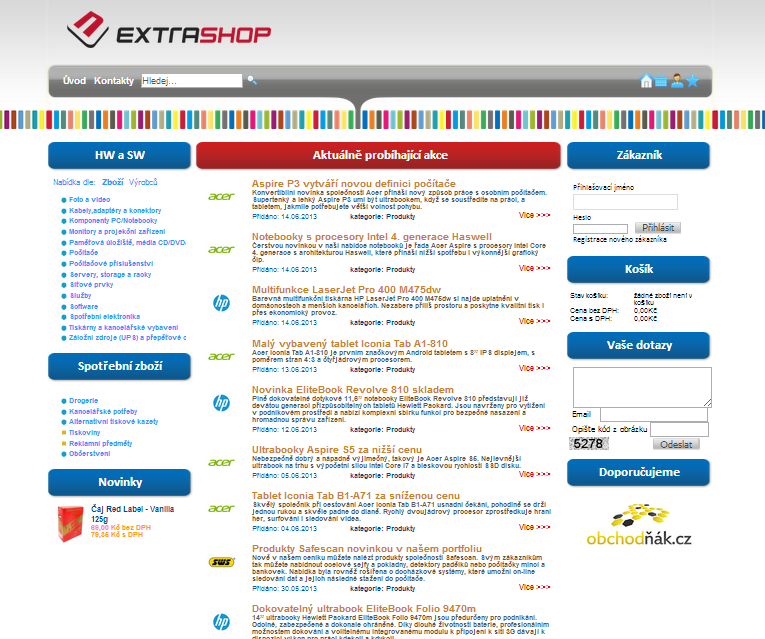Click the search magnifier icon
The height and width of the screenshot is (639, 765).
pyautogui.click(x=252, y=80)
